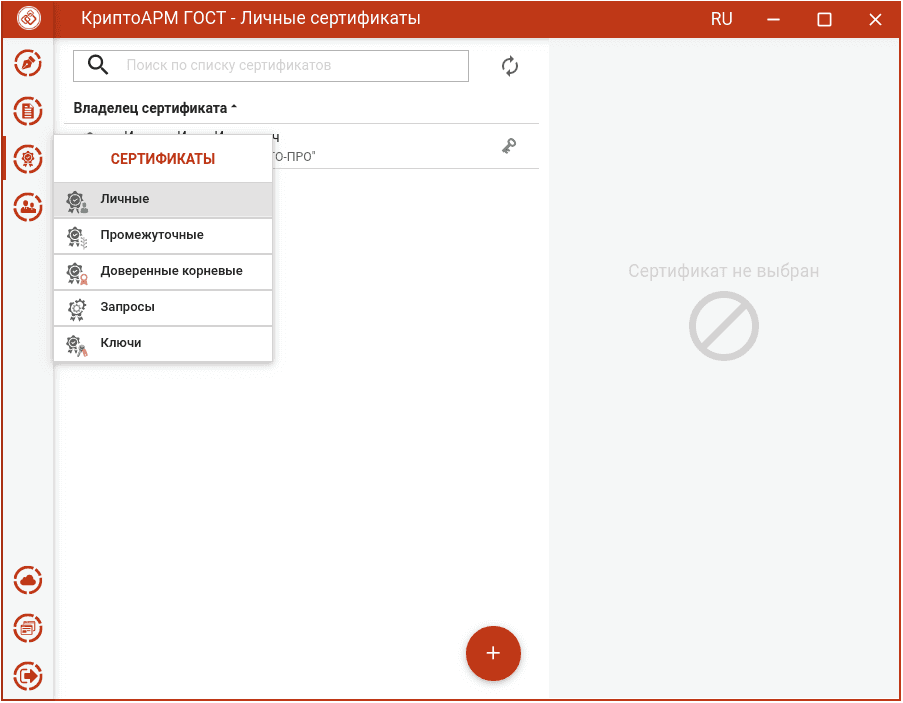Open Ключи from the certificates menu
The height and width of the screenshot is (703, 903).
(x=163, y=344)
